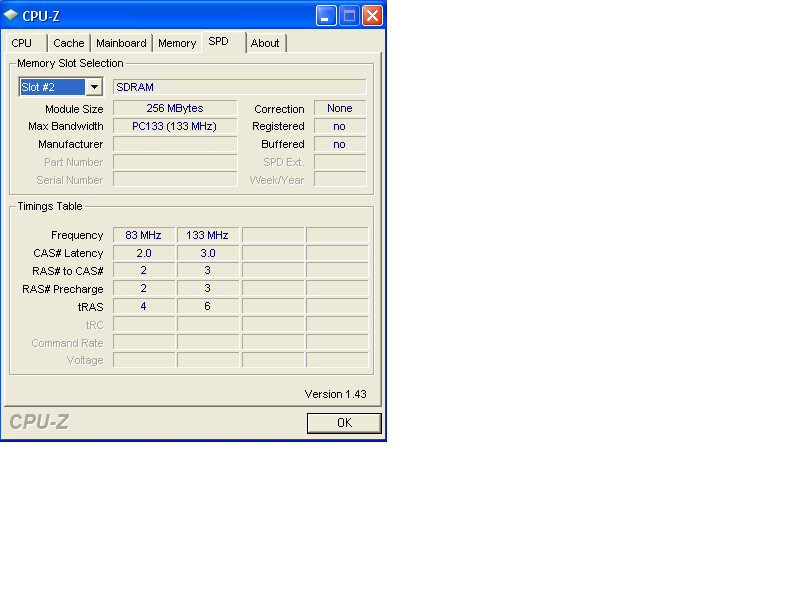
Task: Click the tRAS value 6 cell
Action: tap(208, 306)
